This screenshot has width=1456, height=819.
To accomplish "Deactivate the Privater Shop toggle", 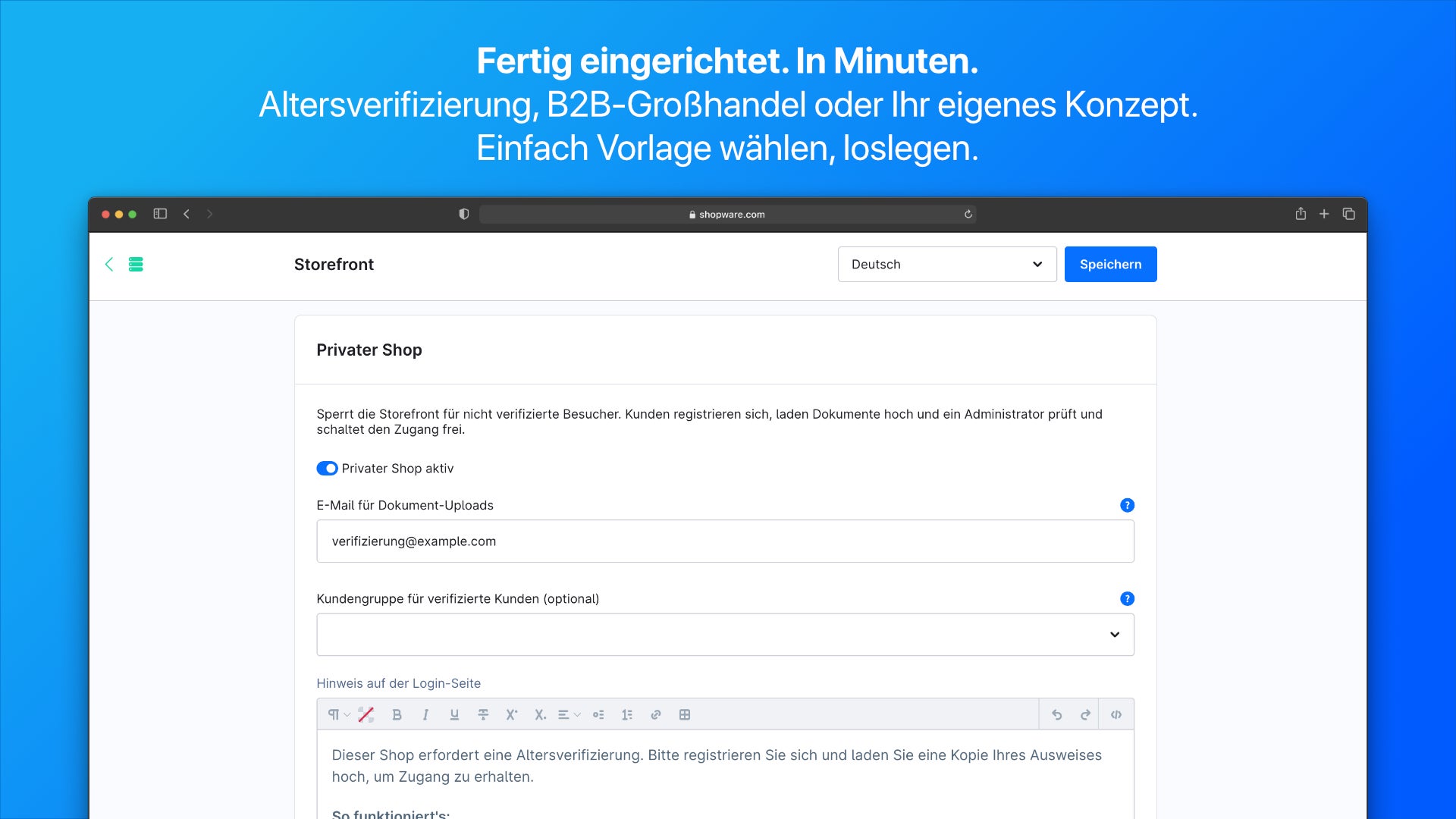I will [x=327, y=468].
